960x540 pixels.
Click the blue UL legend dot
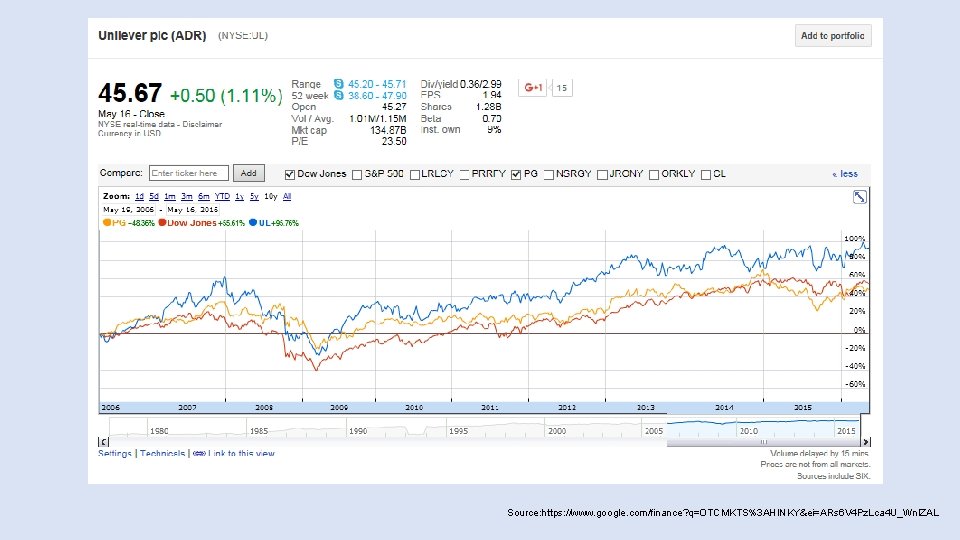point(253,223)
